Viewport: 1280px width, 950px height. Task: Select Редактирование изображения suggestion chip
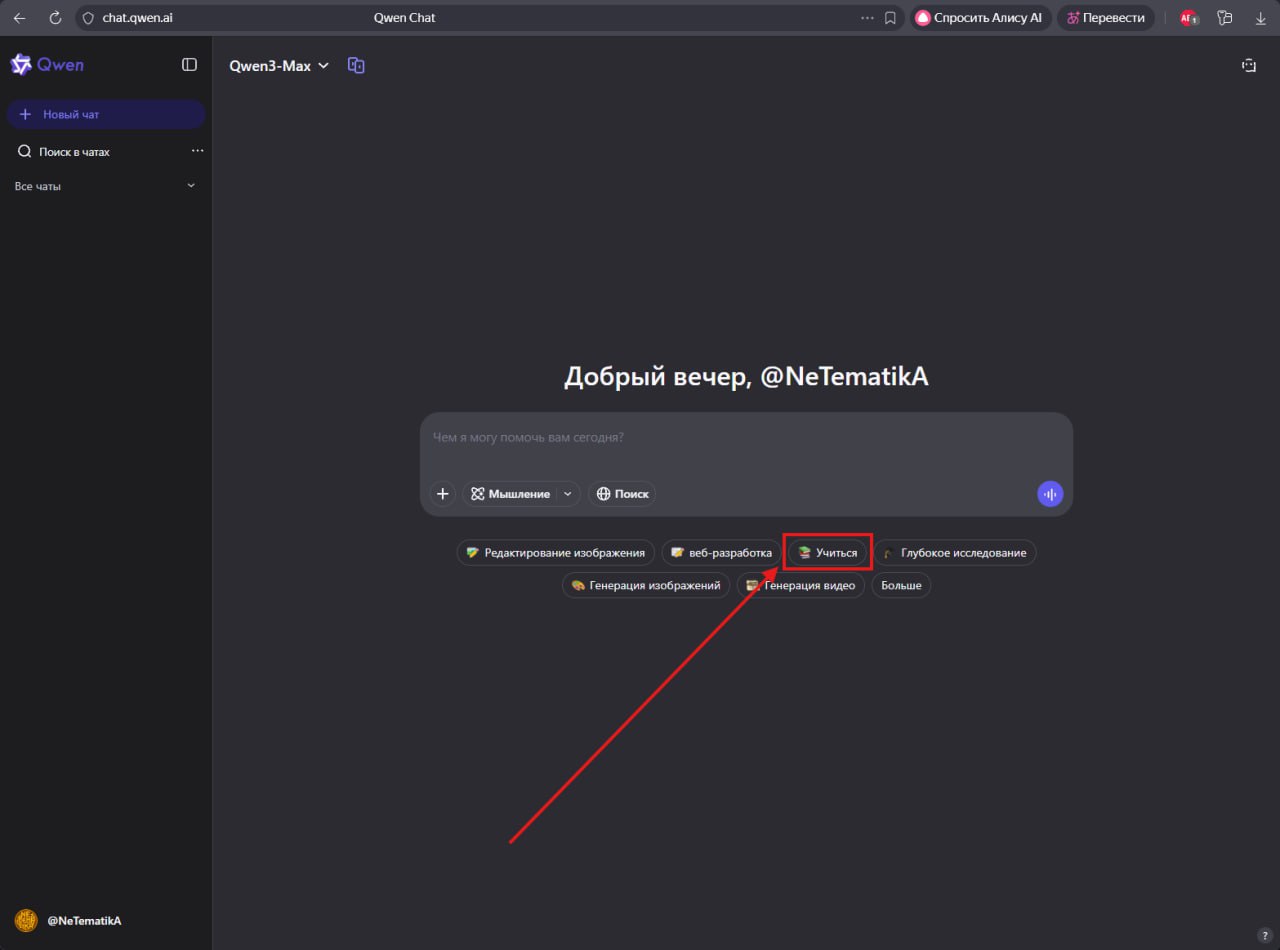556,553
